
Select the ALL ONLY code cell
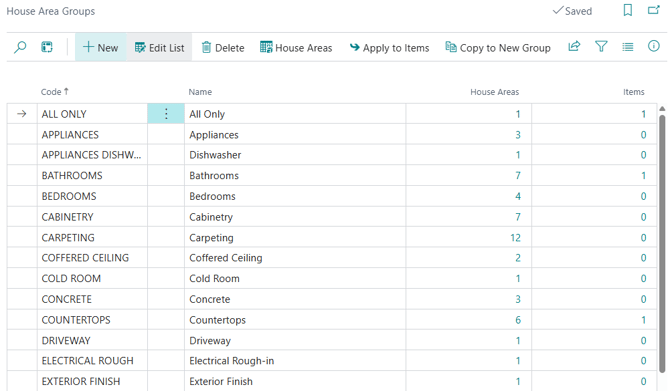(x=92, y=114)
